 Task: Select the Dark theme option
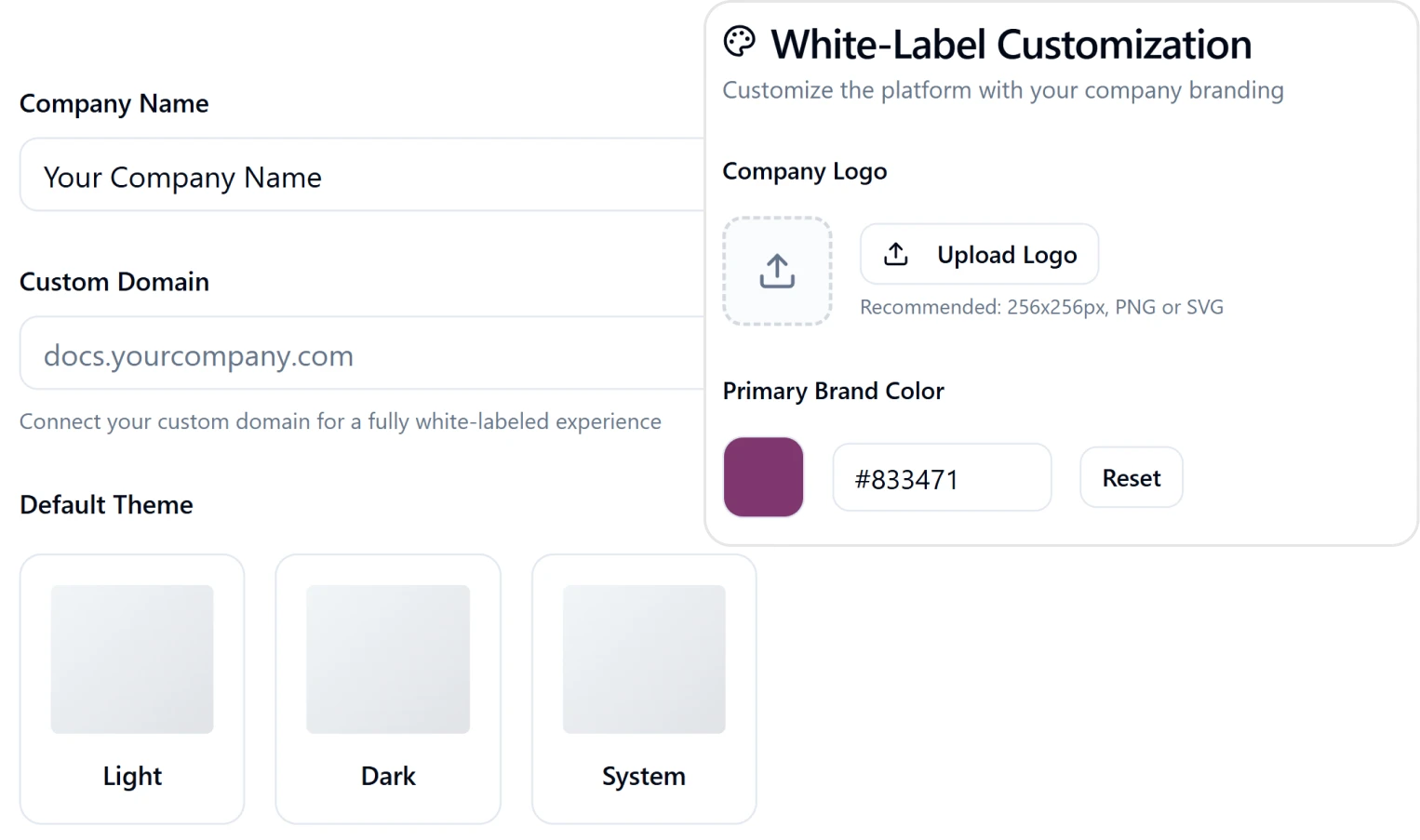click(387, 688)
